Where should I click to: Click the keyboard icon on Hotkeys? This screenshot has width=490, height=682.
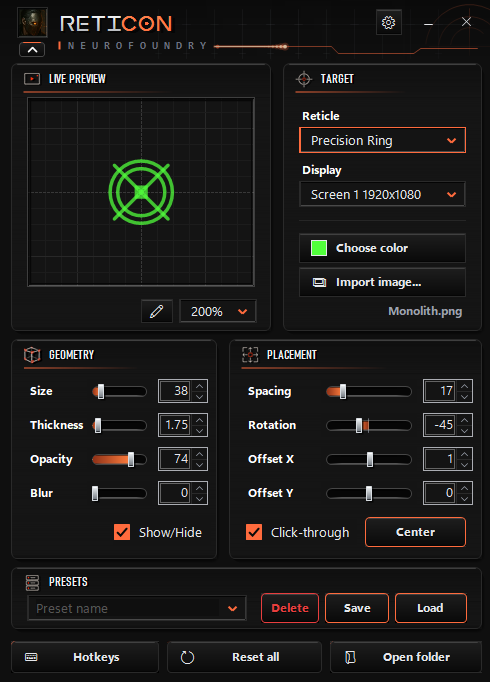[x=31, y=657]
